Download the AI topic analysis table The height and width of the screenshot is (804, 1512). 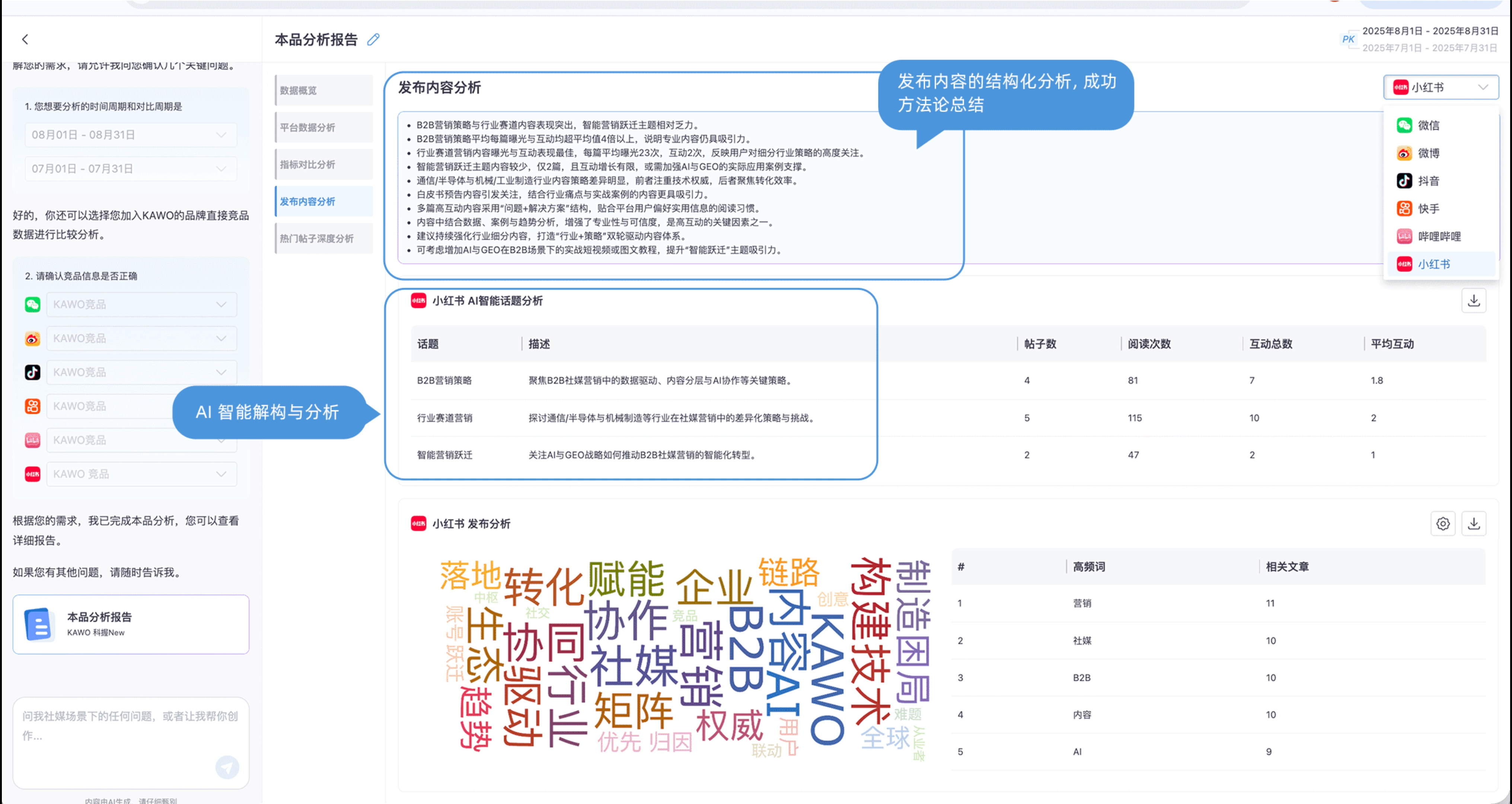tap(1473, 300)
